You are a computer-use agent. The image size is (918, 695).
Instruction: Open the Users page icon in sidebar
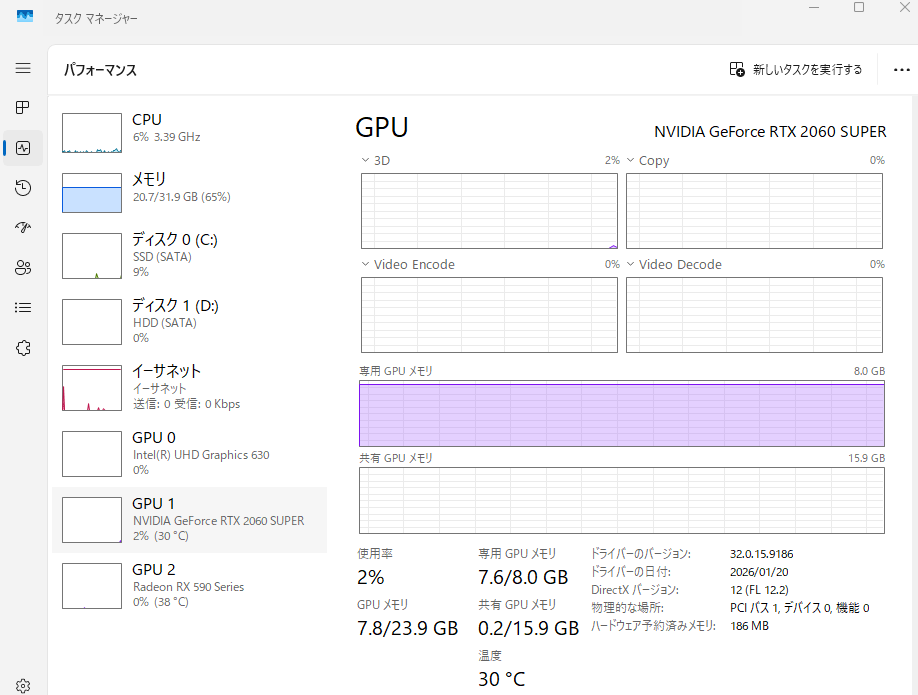(23, 268)
